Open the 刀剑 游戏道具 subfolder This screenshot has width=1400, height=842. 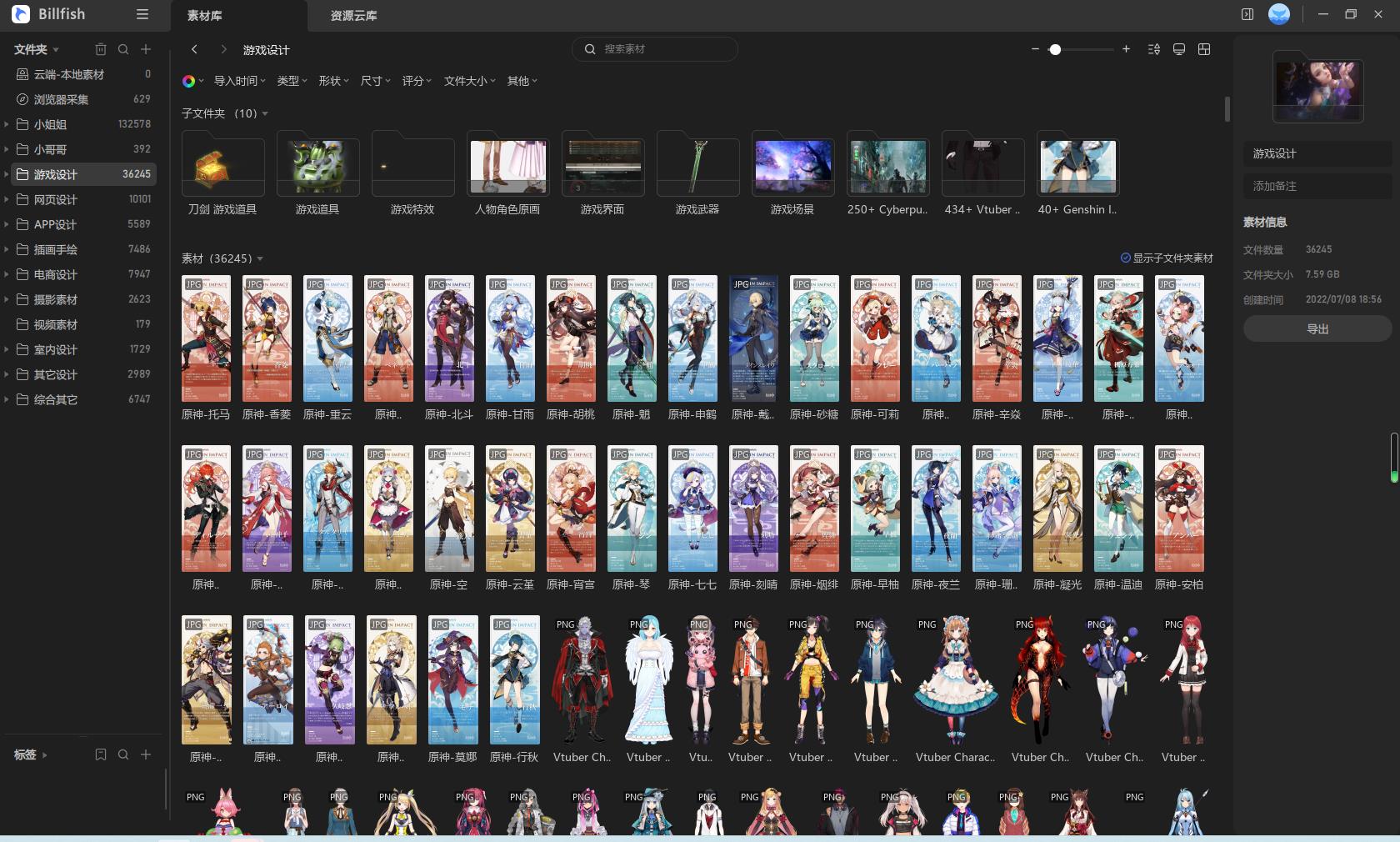click(x=222, y=165)
